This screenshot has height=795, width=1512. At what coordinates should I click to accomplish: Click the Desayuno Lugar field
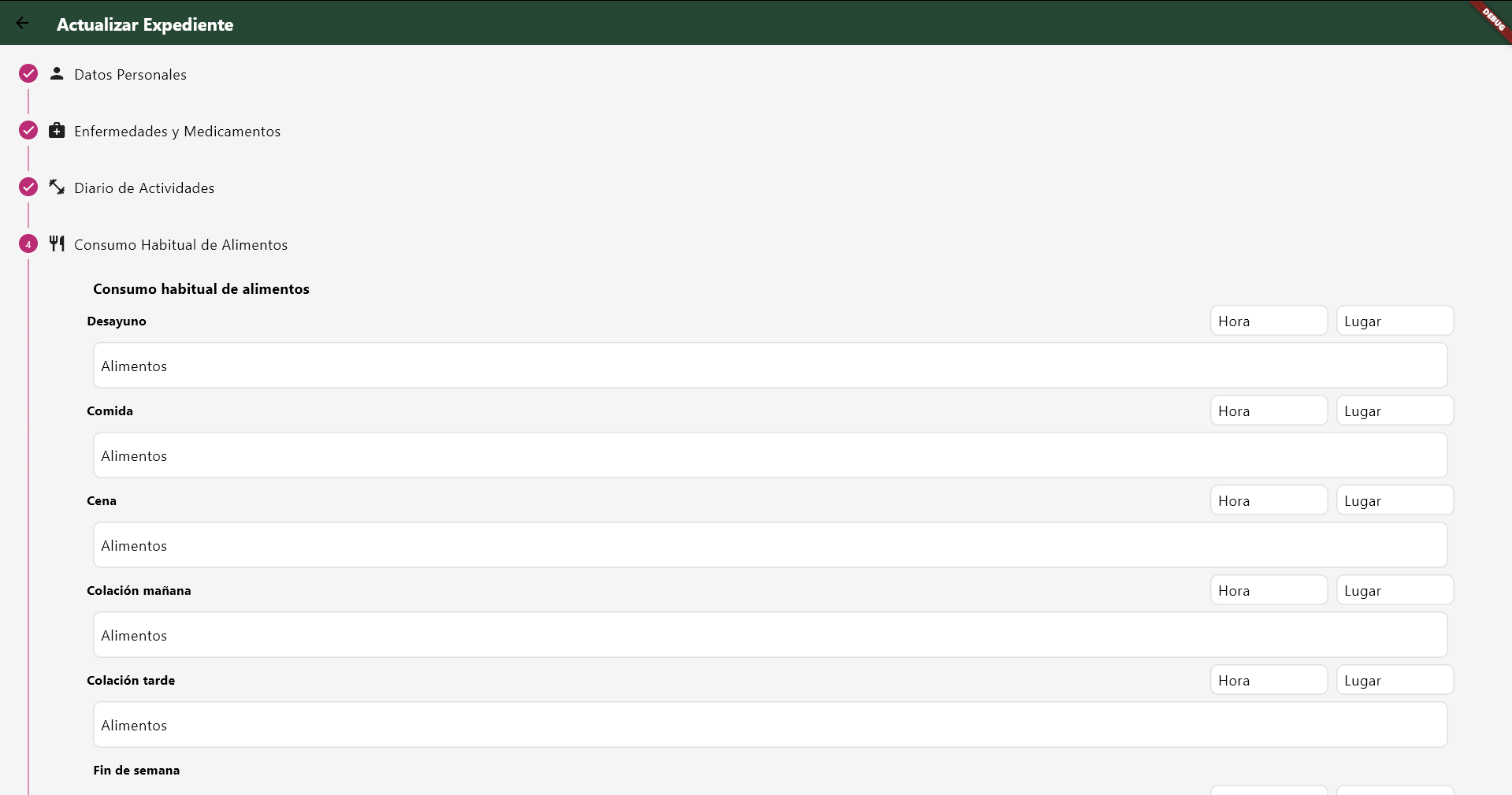point(1395,321)
